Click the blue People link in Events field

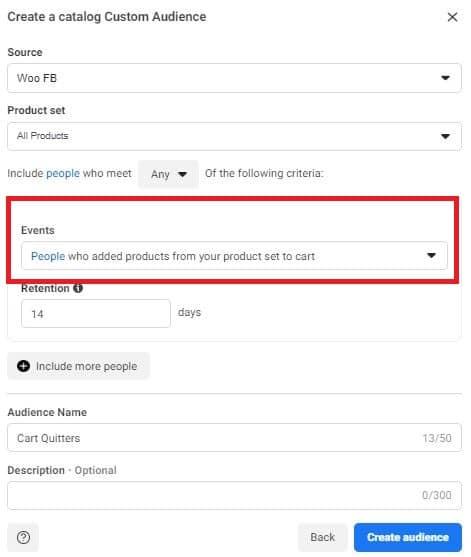tap(48, 256)
